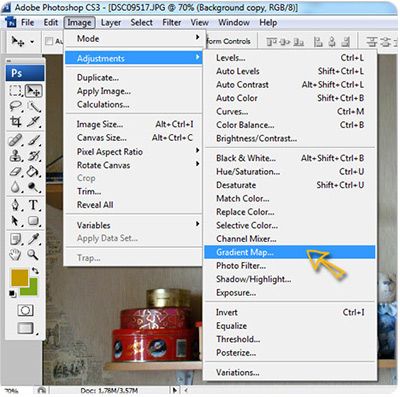Image resolution: width=400 pixels, height=397 pixels.
Task: Select the Notes tool
Action: click(15, 239)
